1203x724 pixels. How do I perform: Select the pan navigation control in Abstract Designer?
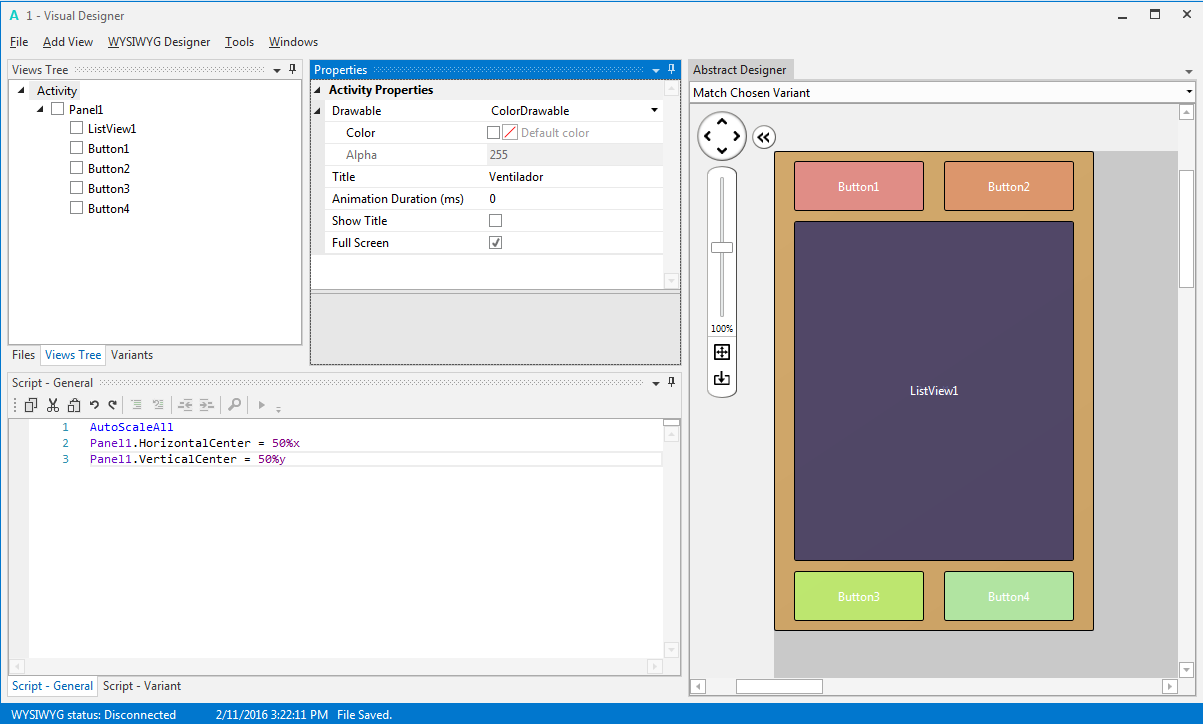(721, 136)
